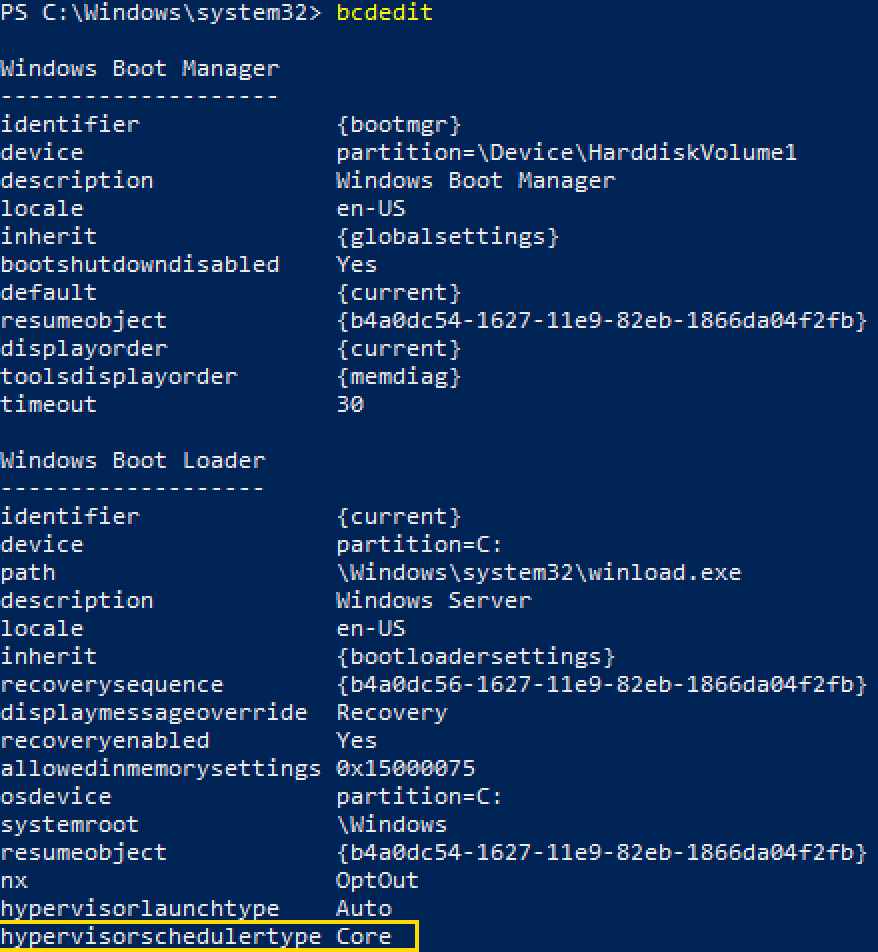
Task: Click the Windows Boot Manager heading
Action: pos(140,69)
